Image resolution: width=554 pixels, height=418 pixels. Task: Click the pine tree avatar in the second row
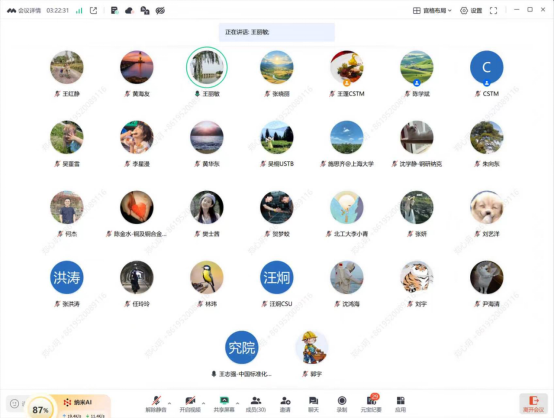(487, 137)
